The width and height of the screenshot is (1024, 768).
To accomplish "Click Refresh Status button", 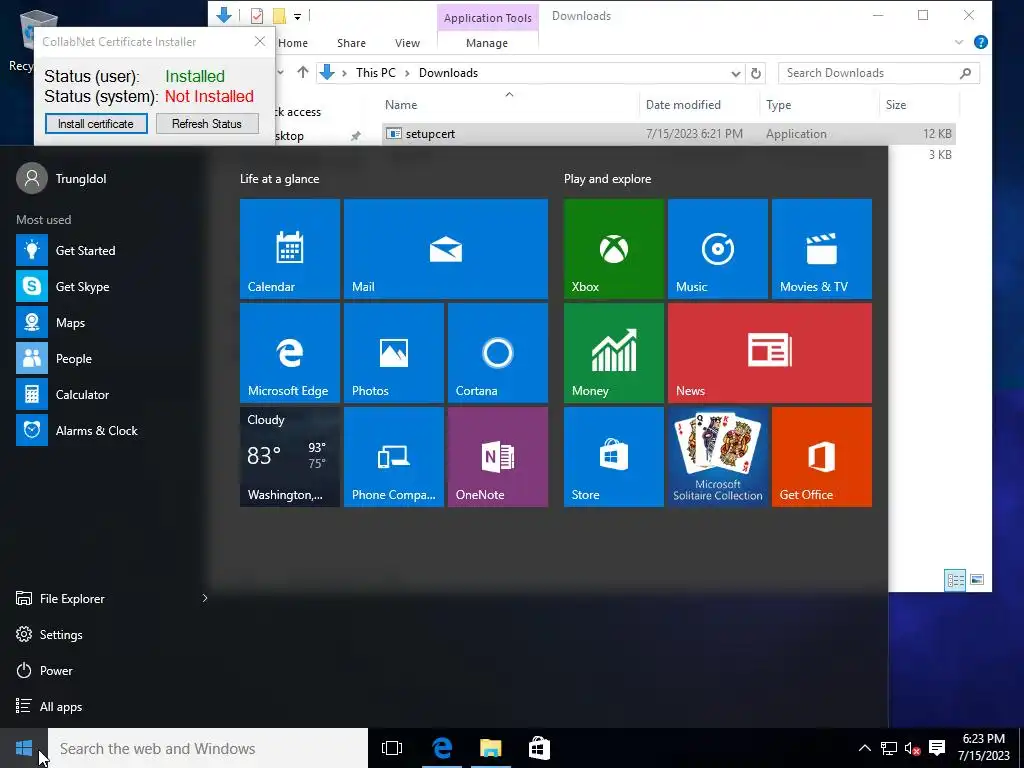I will [207, 123].
